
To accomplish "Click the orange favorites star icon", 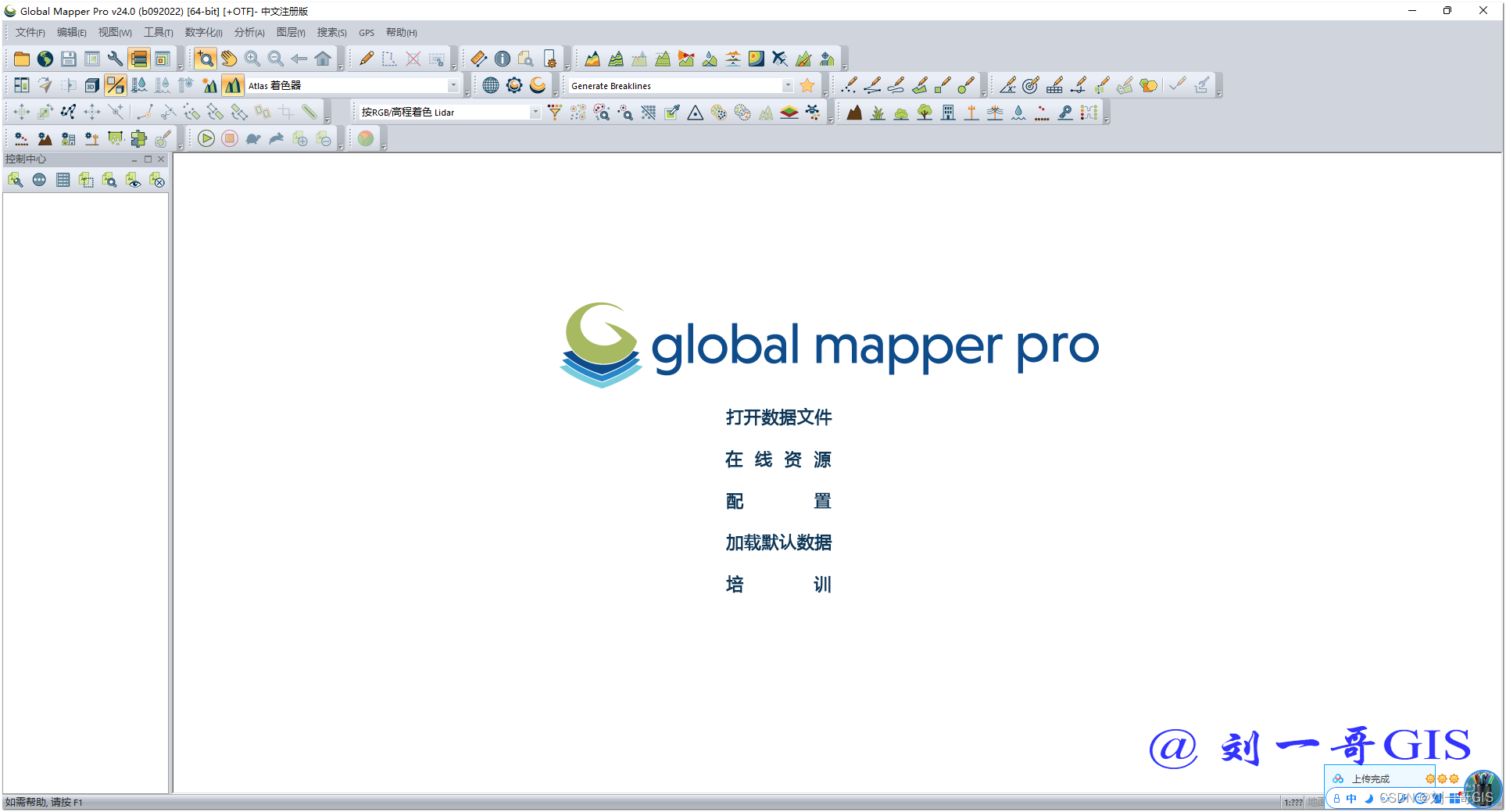I will 807,85.
